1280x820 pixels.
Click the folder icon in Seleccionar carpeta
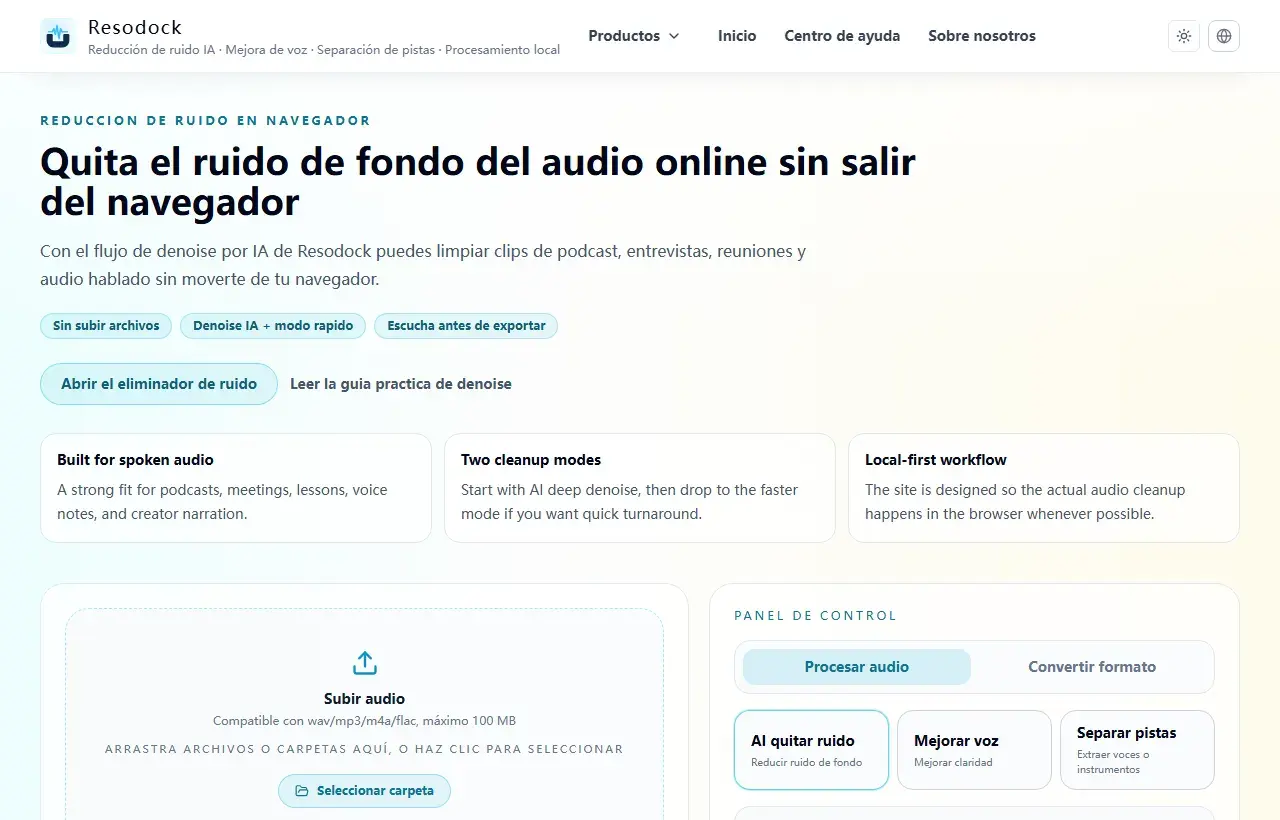[x=302, y=791]
